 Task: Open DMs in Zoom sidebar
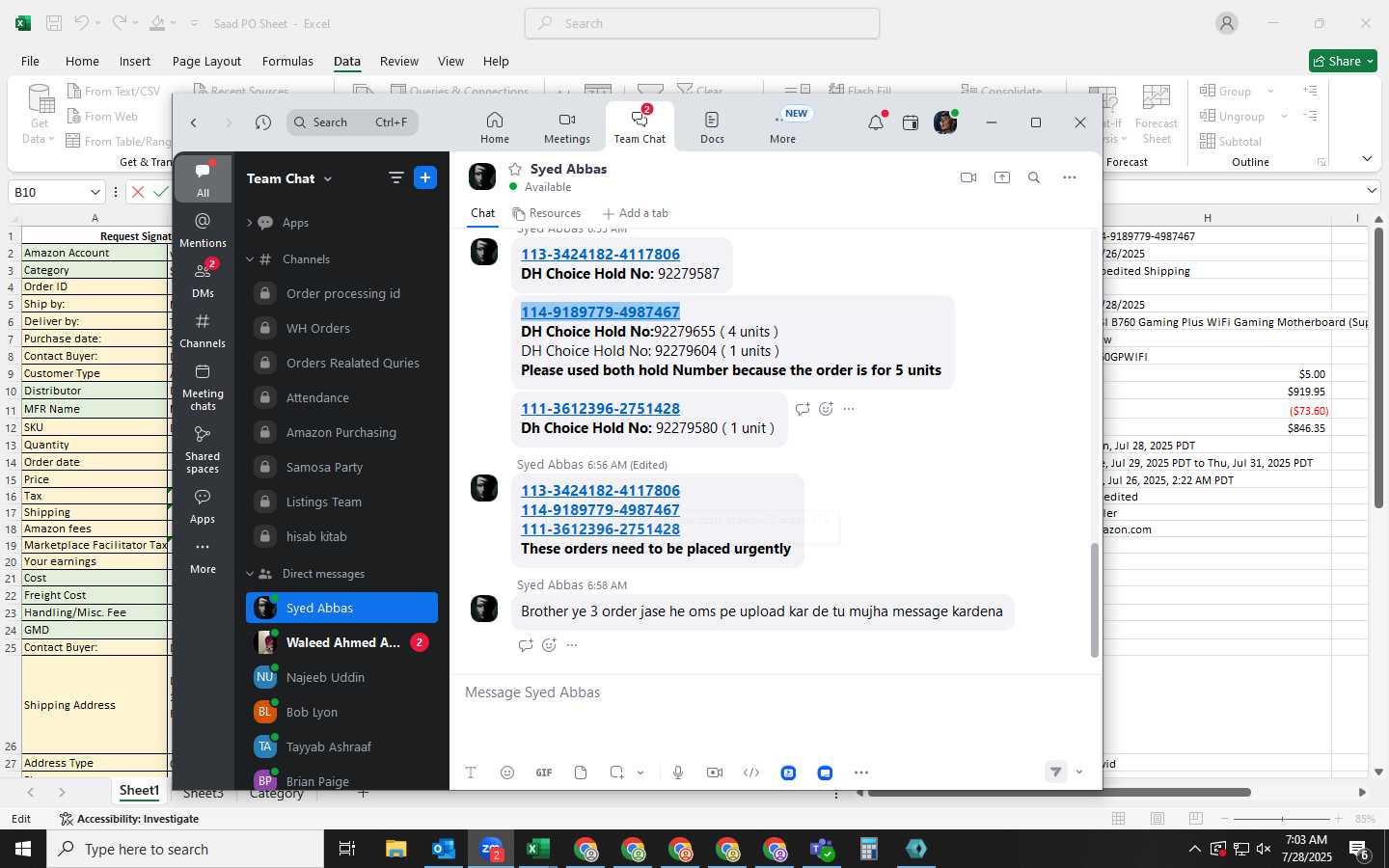[x=203, y=280]
